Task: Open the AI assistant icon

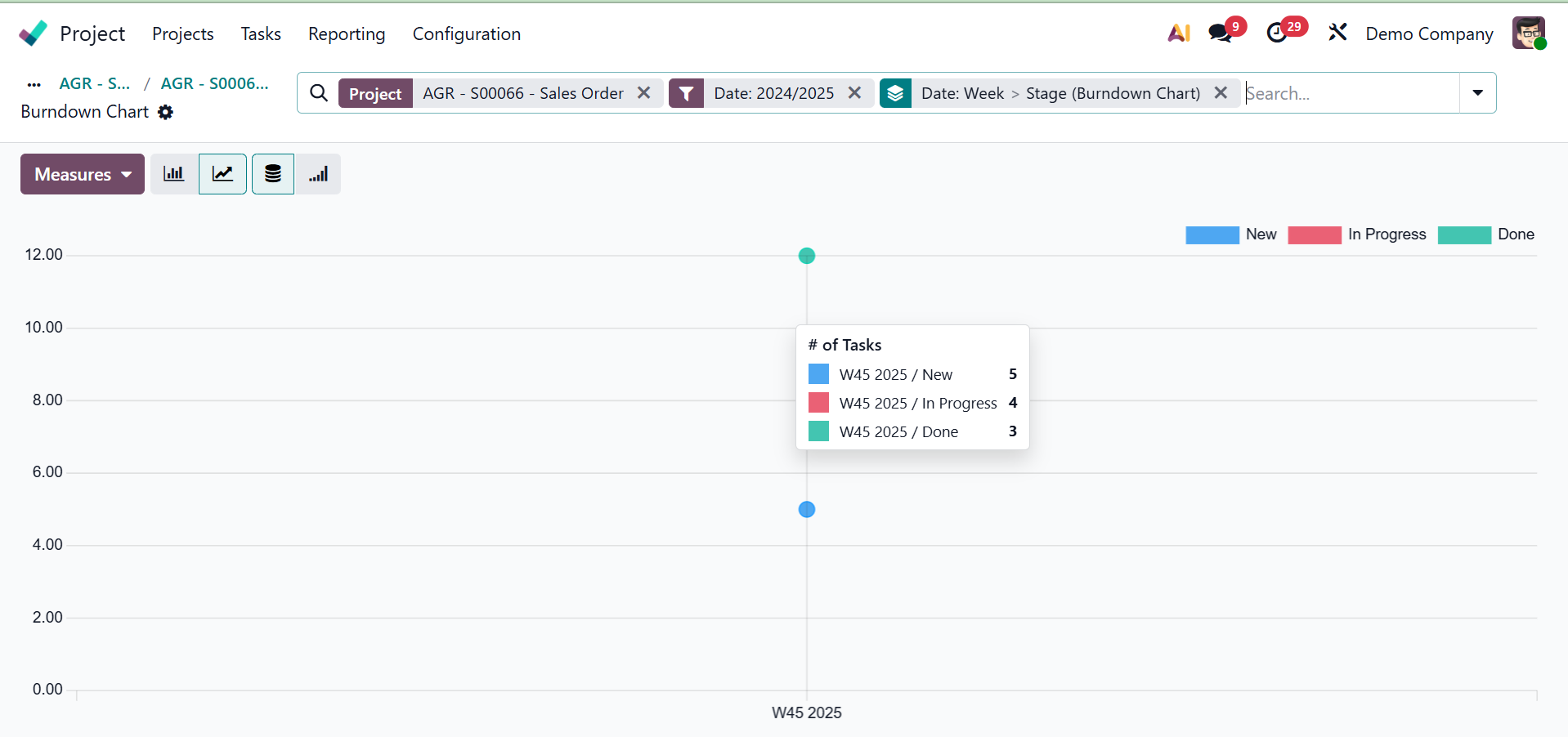Action: click(x=1178, y=33)
